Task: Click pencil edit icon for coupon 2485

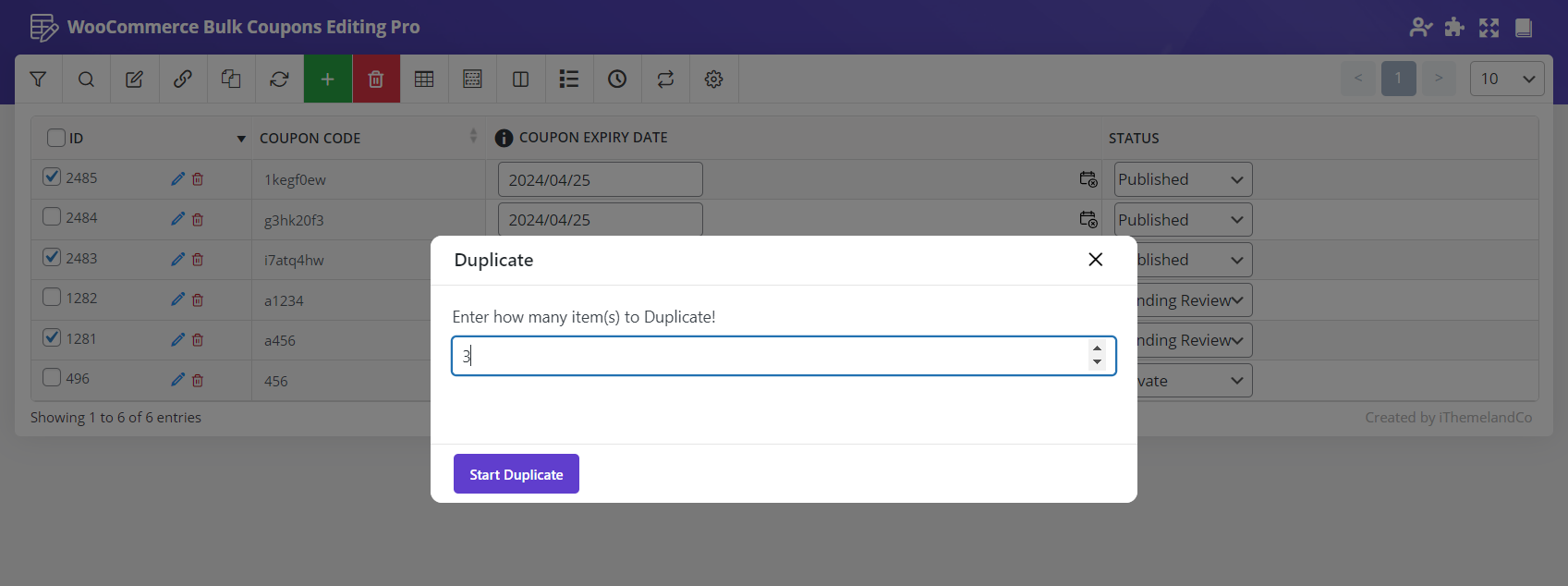Action: (177, 179)
